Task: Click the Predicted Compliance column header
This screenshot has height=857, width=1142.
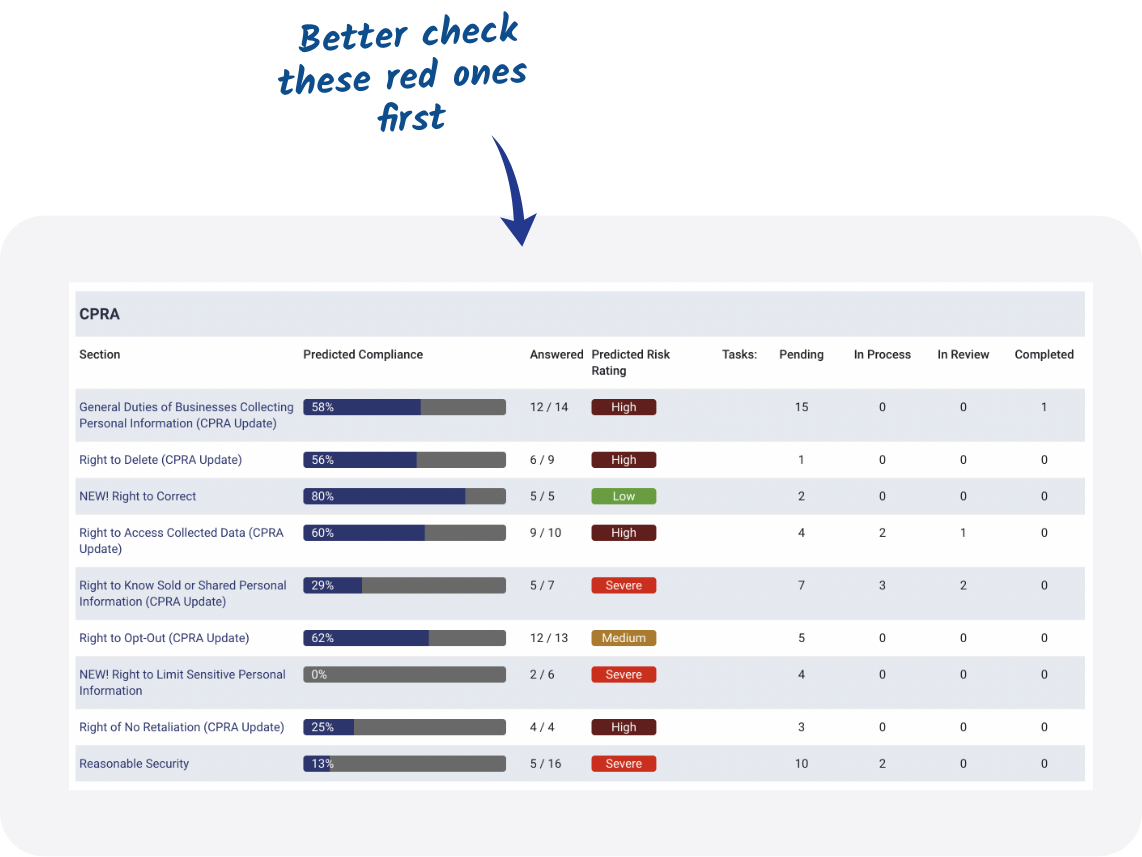Action: [x=363, y=355]
